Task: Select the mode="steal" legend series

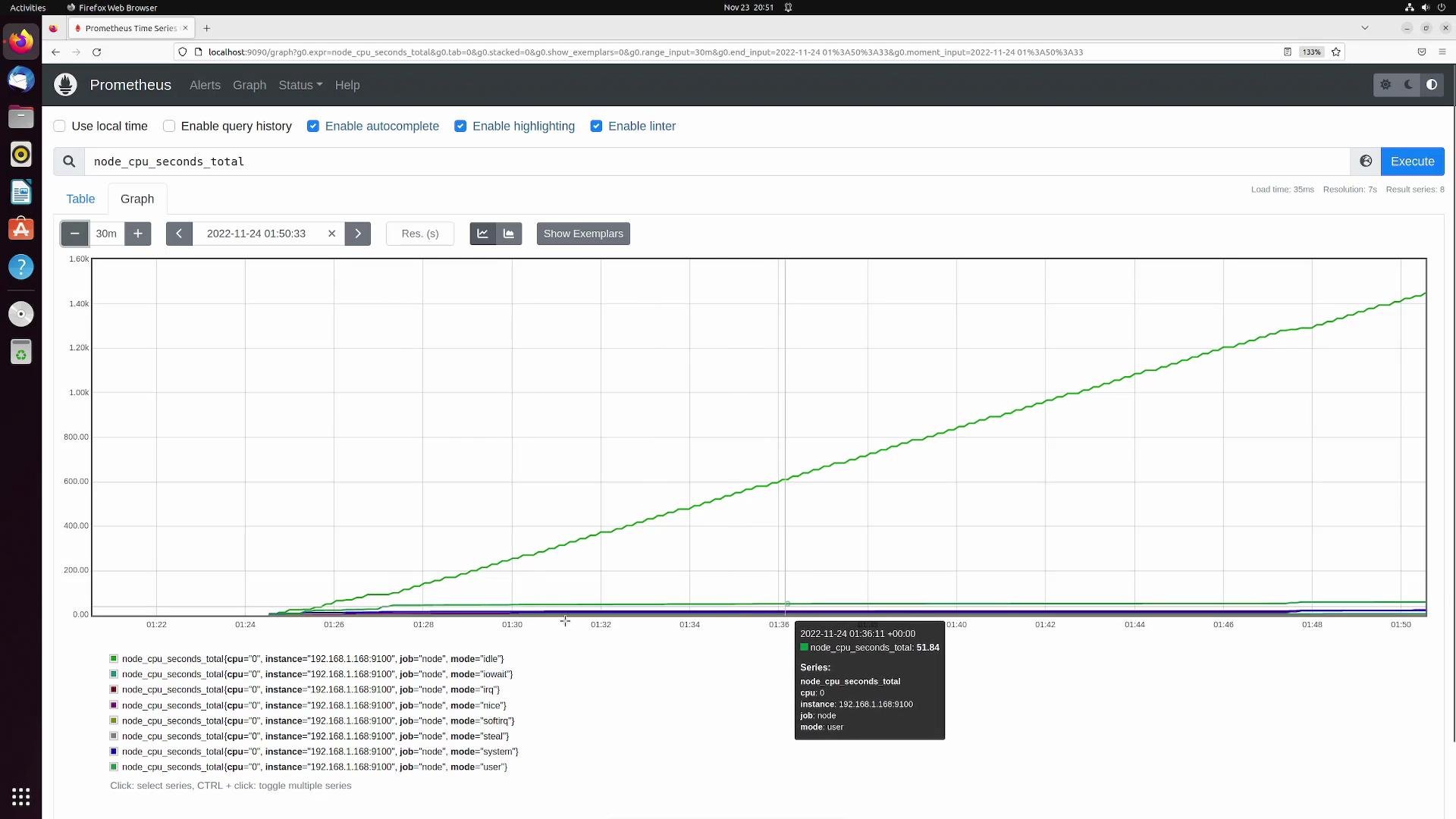Action: click(x=309, y=736)
